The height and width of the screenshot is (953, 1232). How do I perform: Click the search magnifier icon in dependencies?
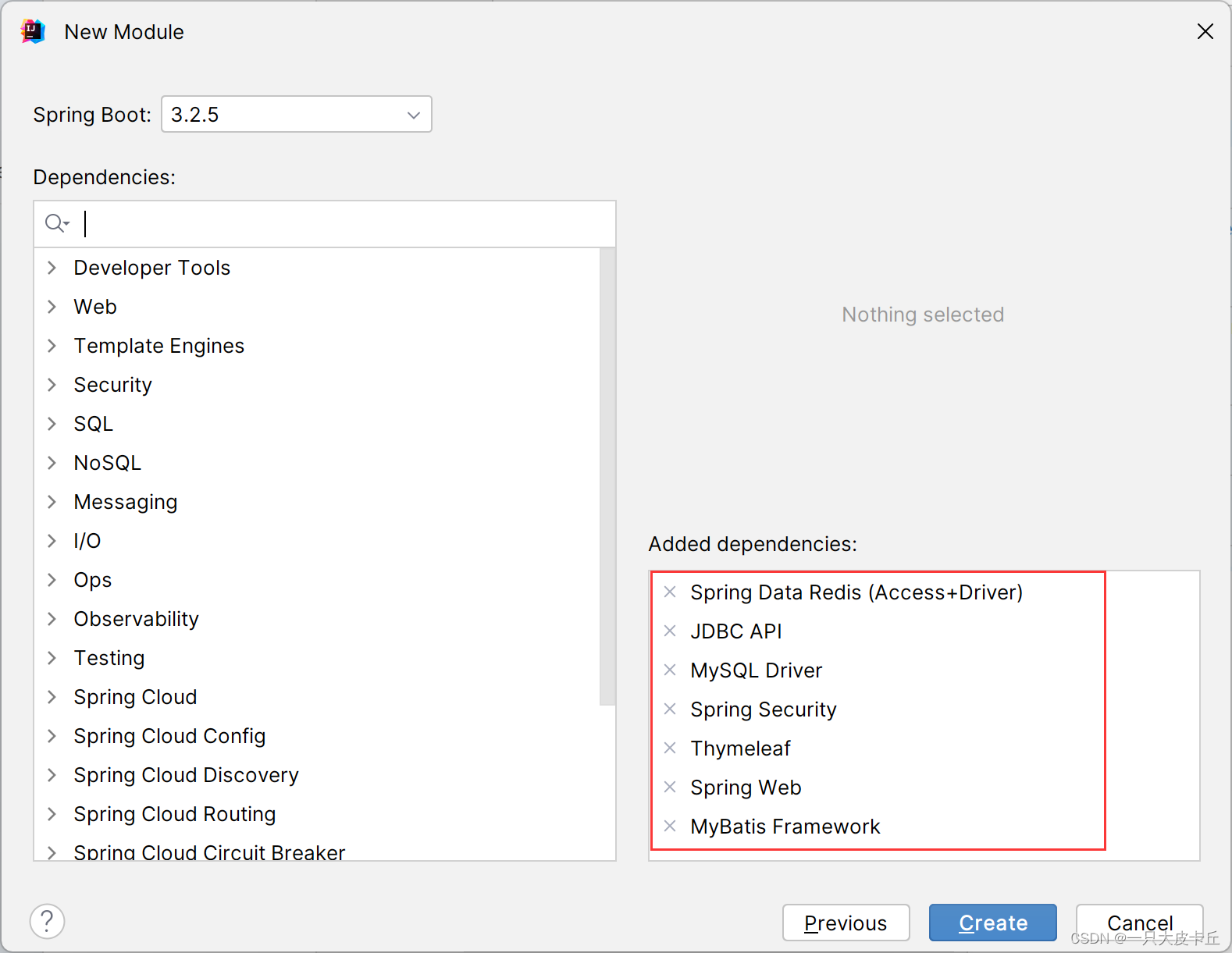[57, 223]
